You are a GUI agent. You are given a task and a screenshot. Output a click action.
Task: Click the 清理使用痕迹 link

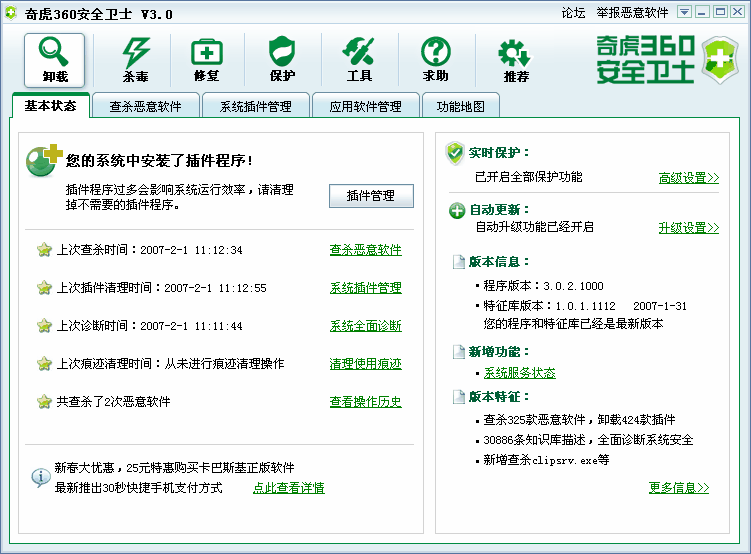tap(365, 364)
